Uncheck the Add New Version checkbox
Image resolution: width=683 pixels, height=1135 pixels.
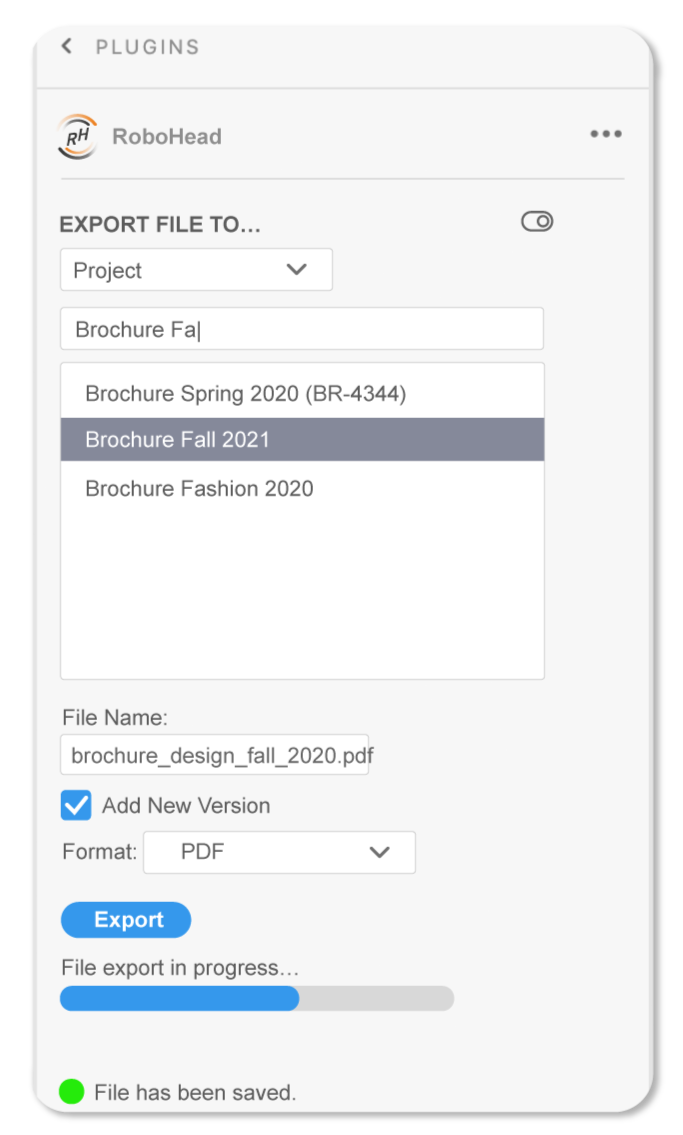coord(76,805)
